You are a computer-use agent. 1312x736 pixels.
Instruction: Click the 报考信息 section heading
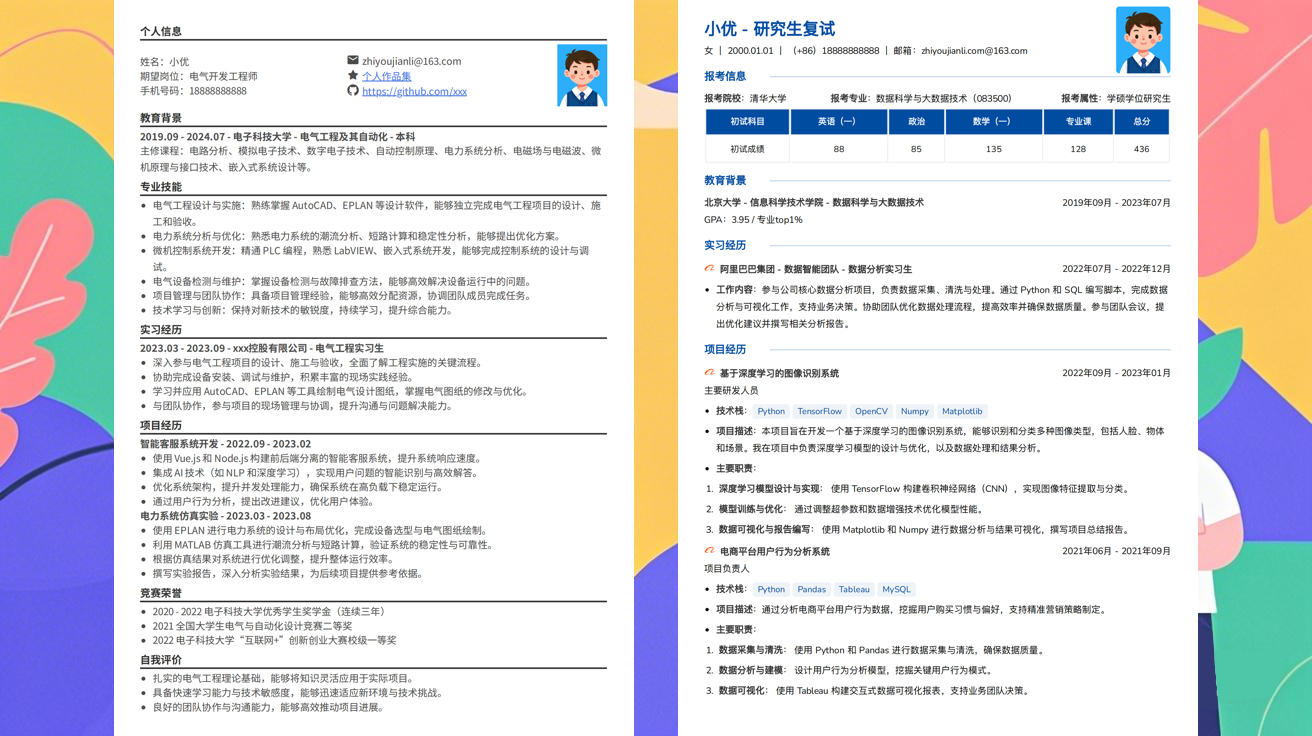click(x=725, y=76)
